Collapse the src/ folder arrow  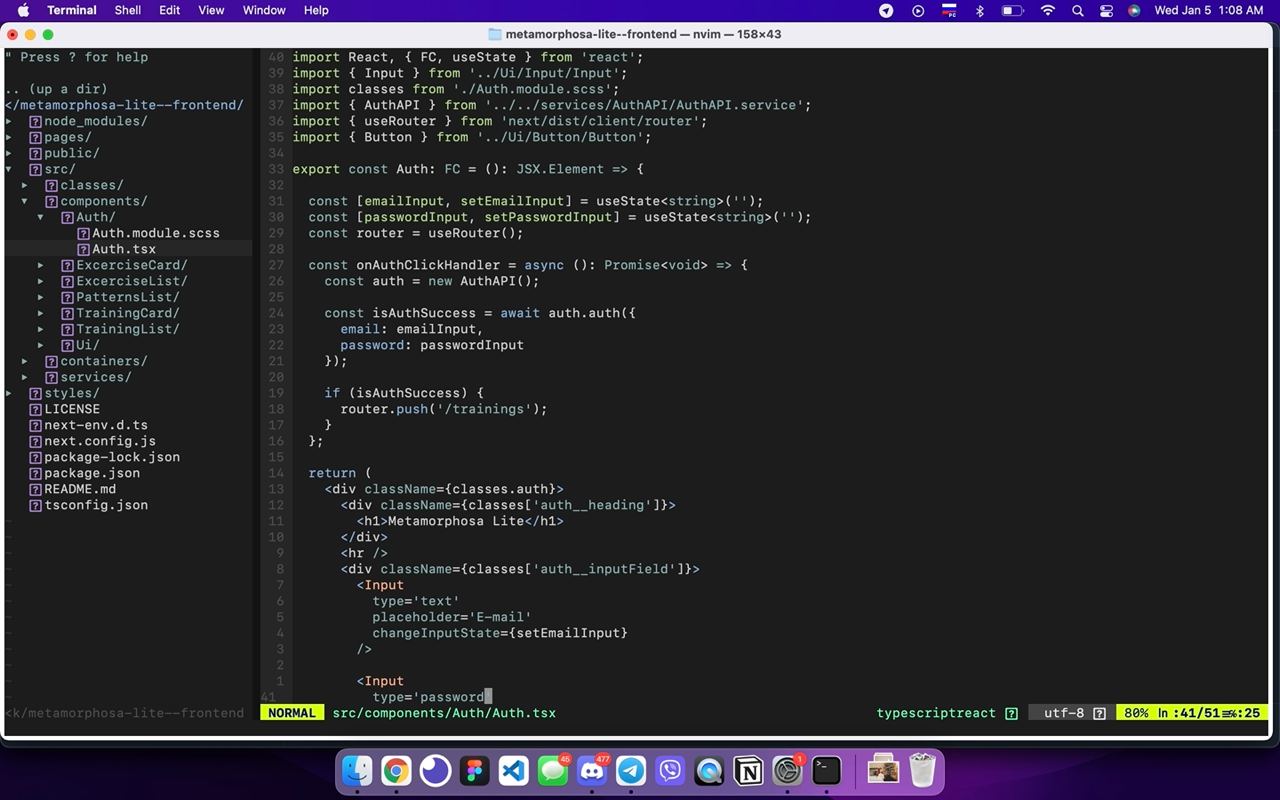click(x=9, y=169)
